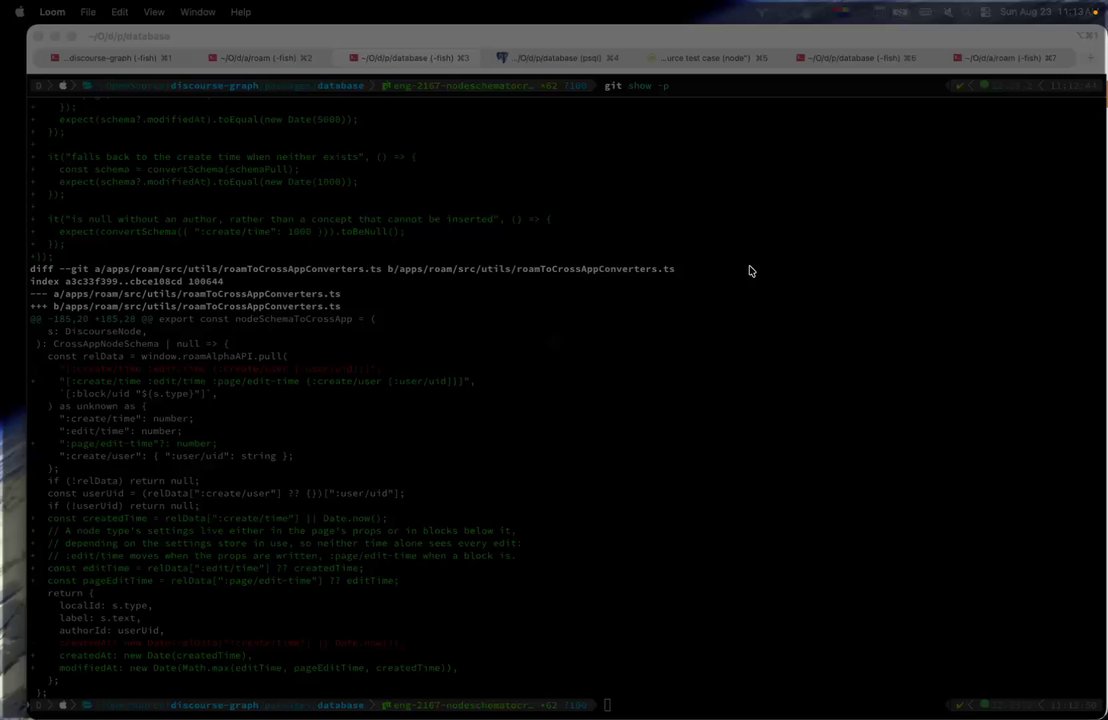This screenshot has width=1108, height=720.
Task: Add a new terminal tab with plus
Action: tap(1090, 58)
